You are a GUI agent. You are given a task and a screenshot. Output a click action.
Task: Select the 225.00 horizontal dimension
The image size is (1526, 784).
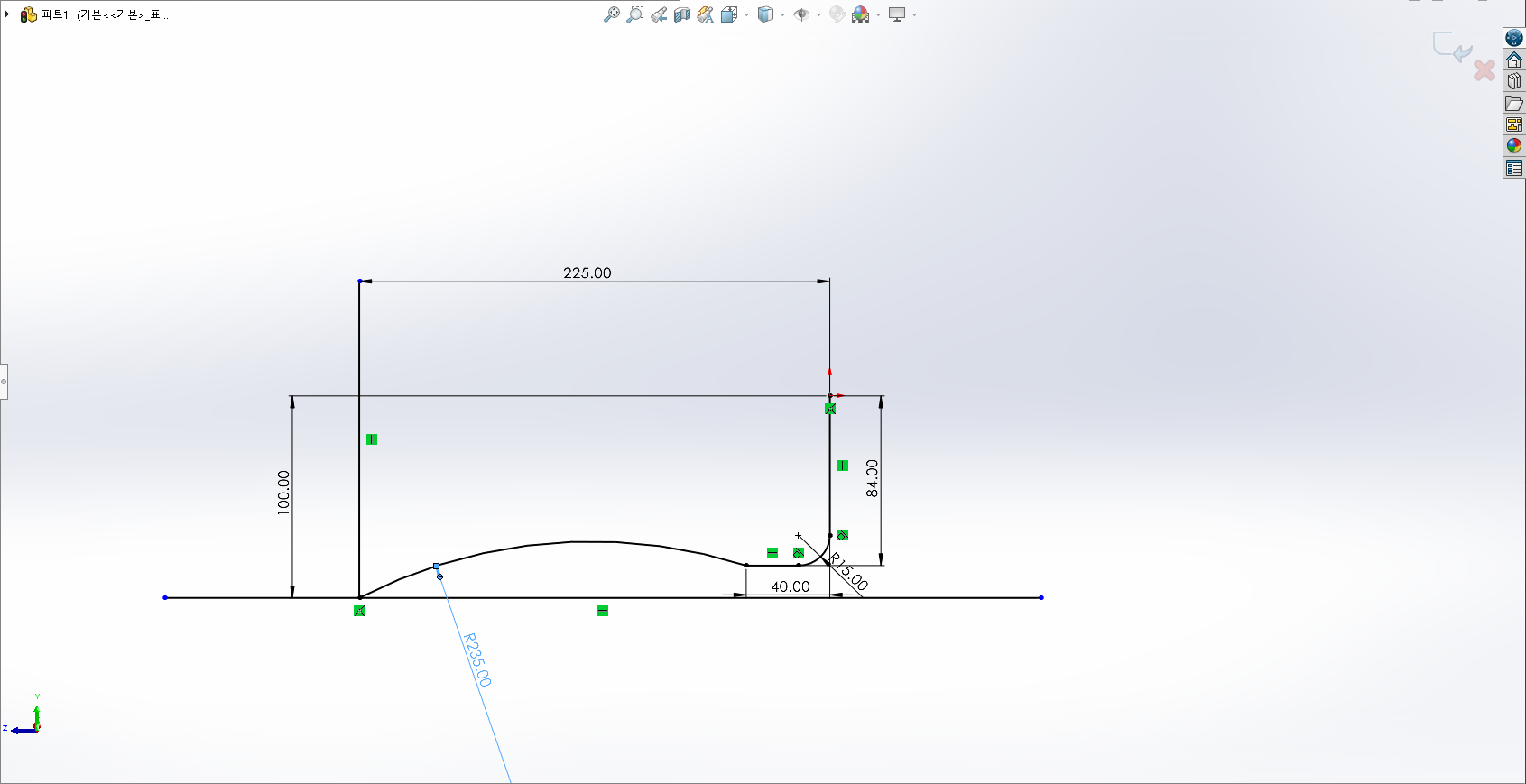[x=587, y=272]
